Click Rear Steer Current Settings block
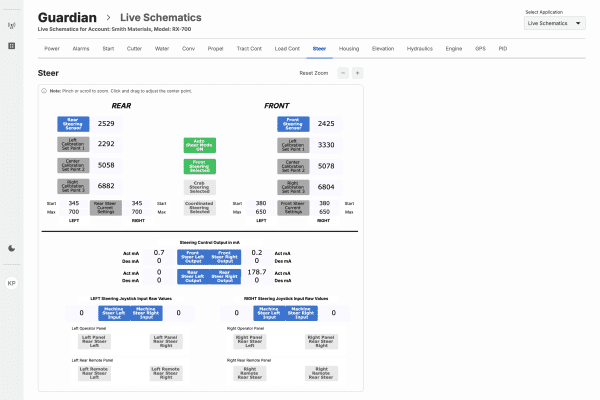Image resolution: width=600 pixels, height=400 pixels. (x=106, y=208)
